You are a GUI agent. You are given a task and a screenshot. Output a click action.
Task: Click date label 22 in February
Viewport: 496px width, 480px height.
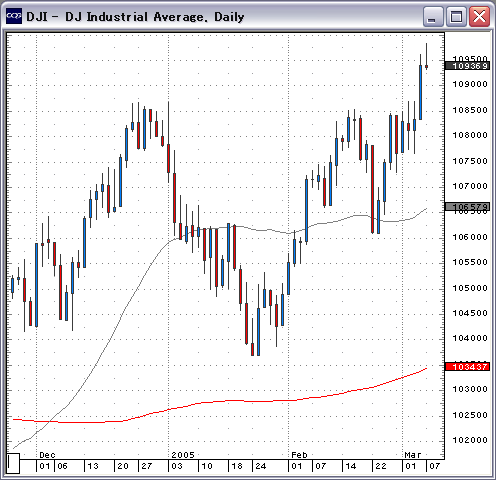(x=381, y=466)
